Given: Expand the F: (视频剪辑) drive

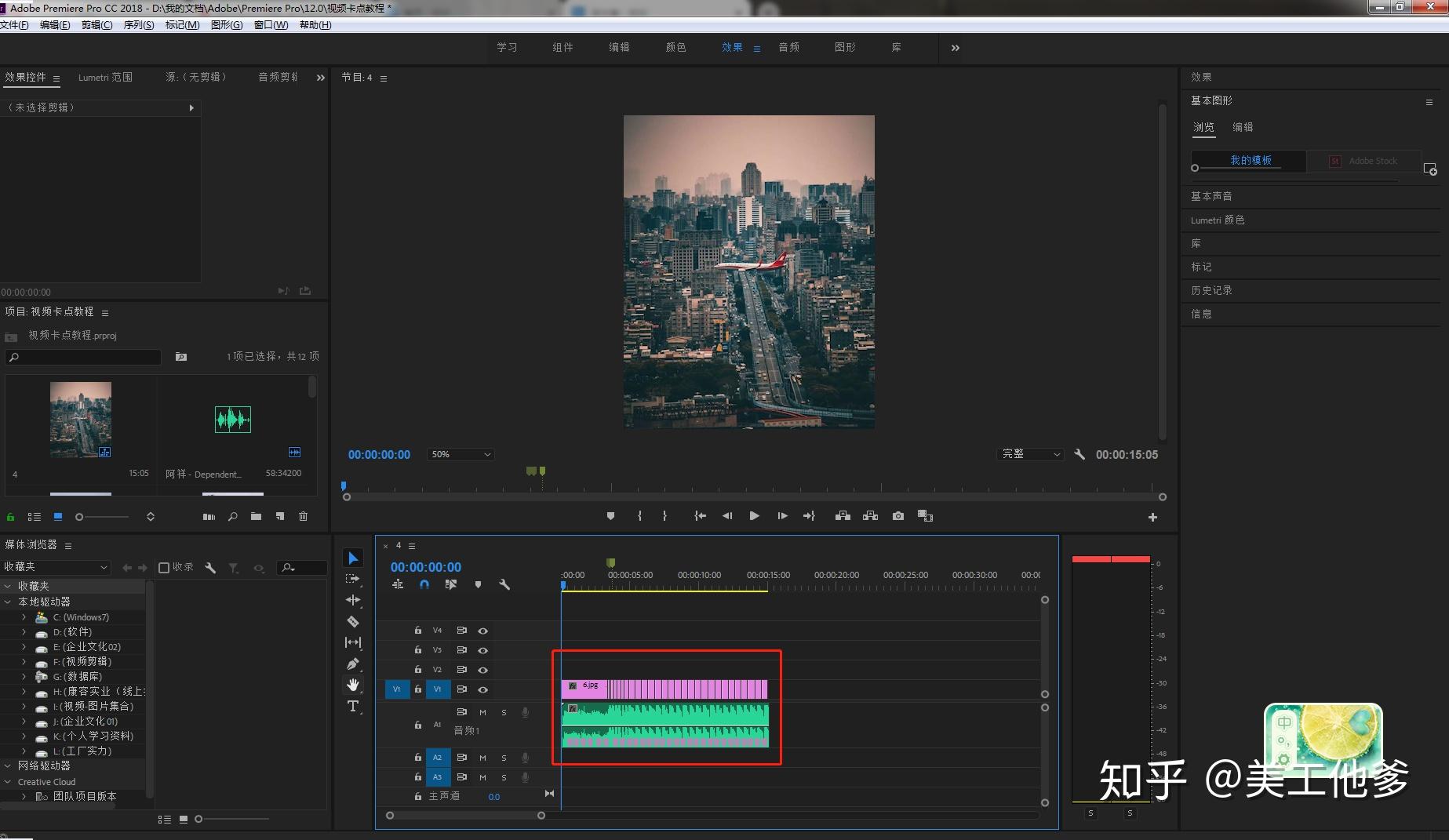Looking at the screenshot, I should click(x=24, y=661).
